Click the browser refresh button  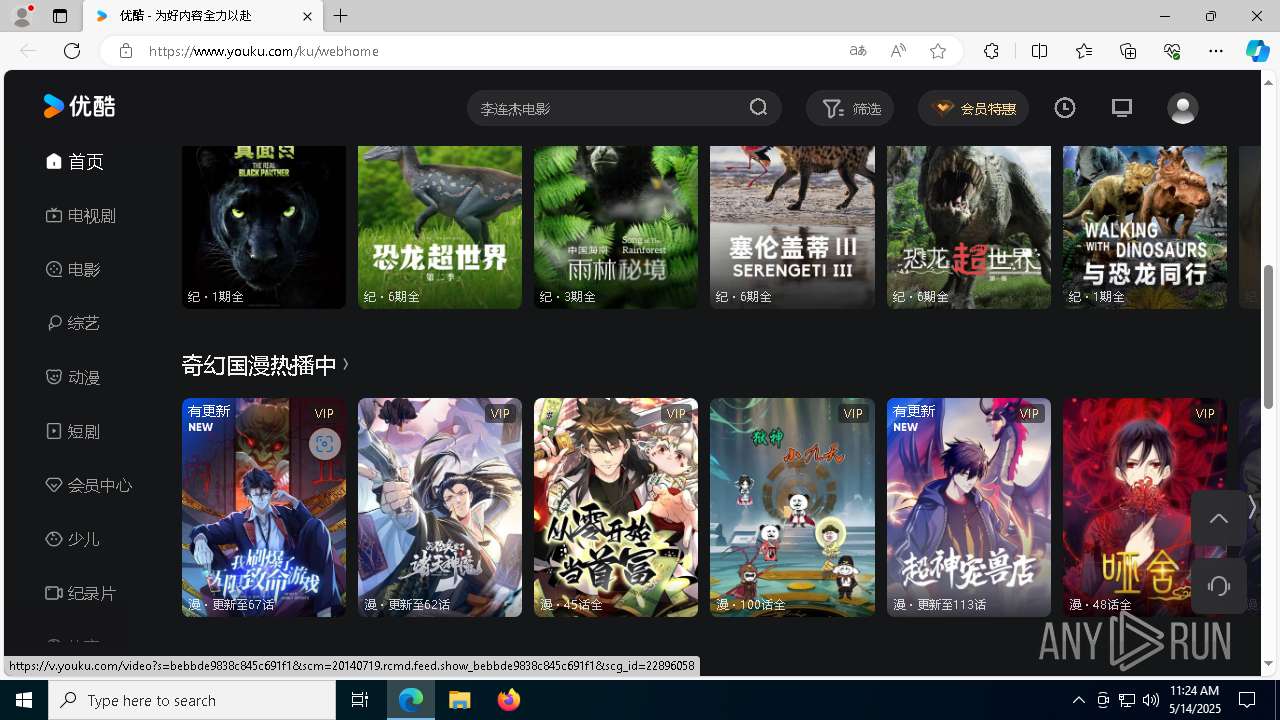pyautogui.click(x=72, y=51)
